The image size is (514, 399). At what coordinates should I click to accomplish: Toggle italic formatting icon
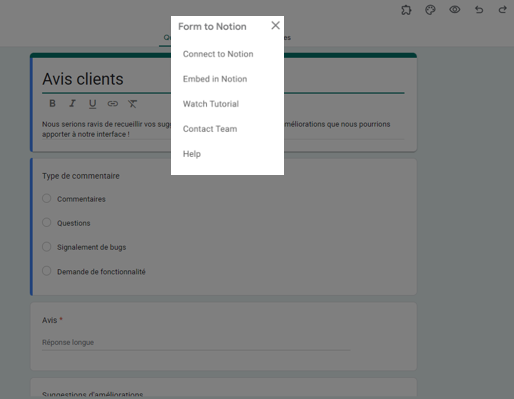pos(72,104)
